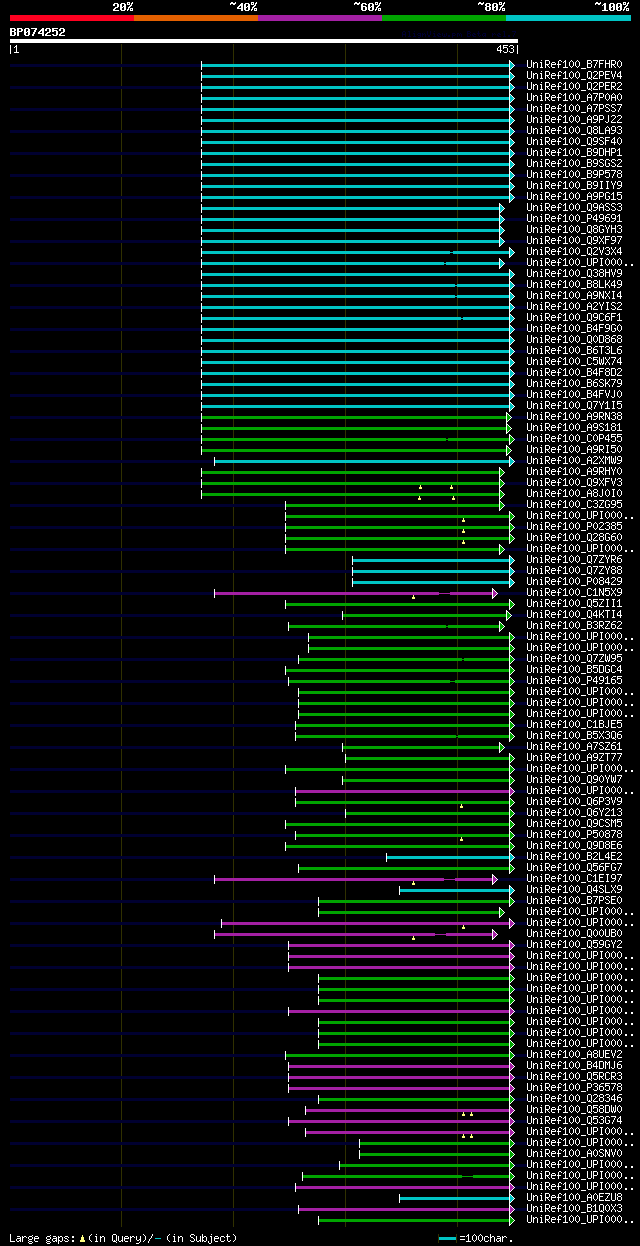The width and height of the screenshot is (640, 1246).
Task: Select hit UniRef100_Q53G74
Action: coord(574,1120)
